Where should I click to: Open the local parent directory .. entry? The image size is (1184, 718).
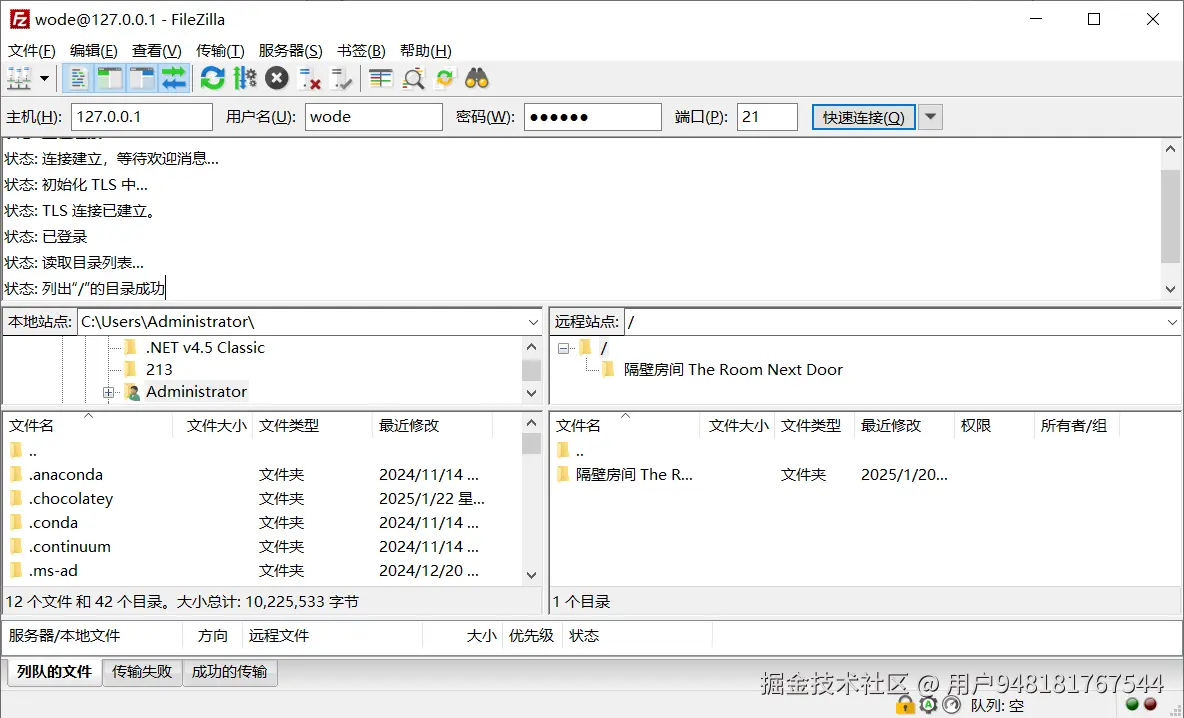point(261,451)
